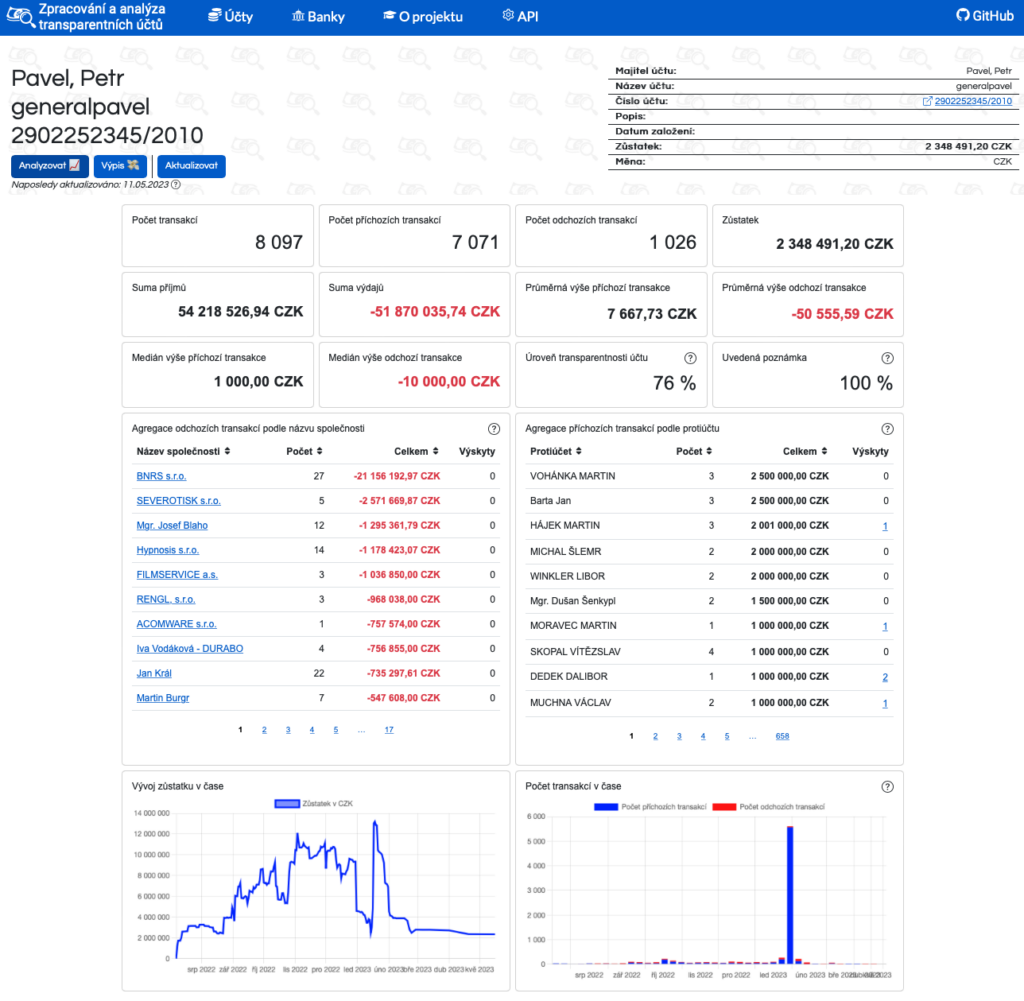
Task: Open the Jan Král link
Action: (154, 674)
